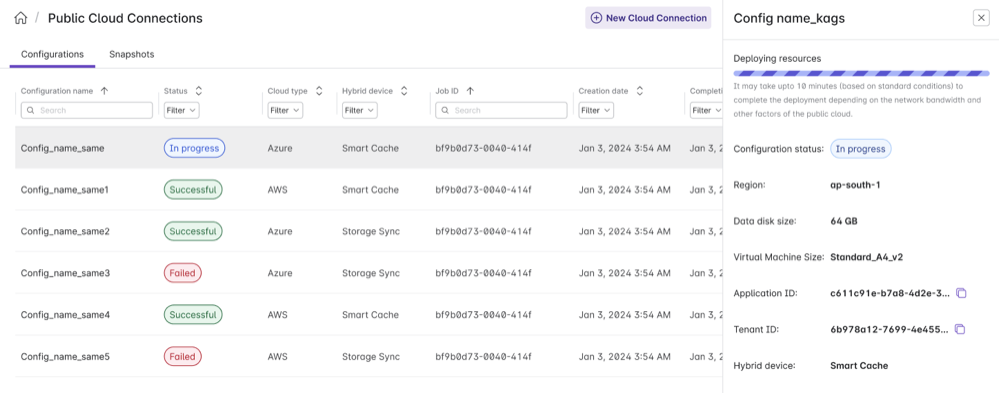Focus the Job ID search field
This screenshot has width=999, height=393.
click(501, 110)
